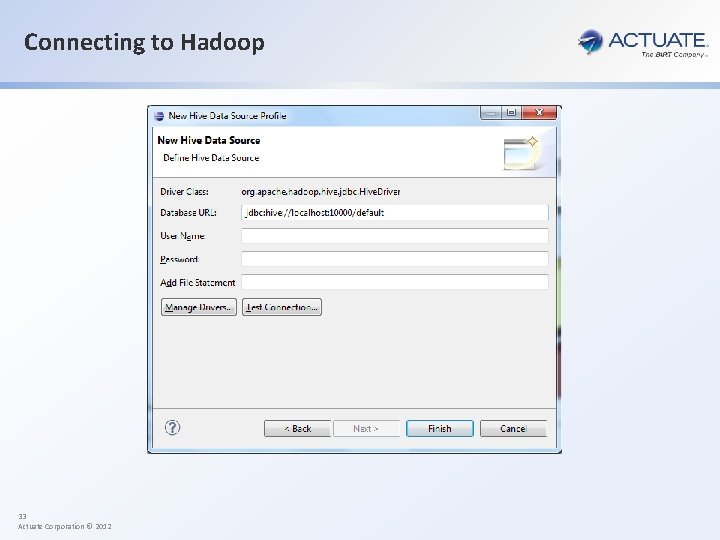Click the Test Connection button
The width and height of the screenshot is (720, 540).
282,307
